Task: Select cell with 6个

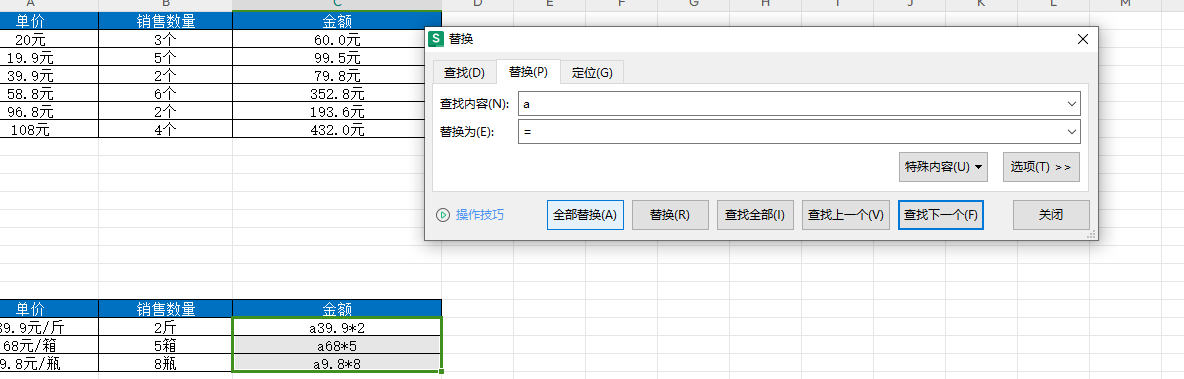Action: [x=165, y=93]
